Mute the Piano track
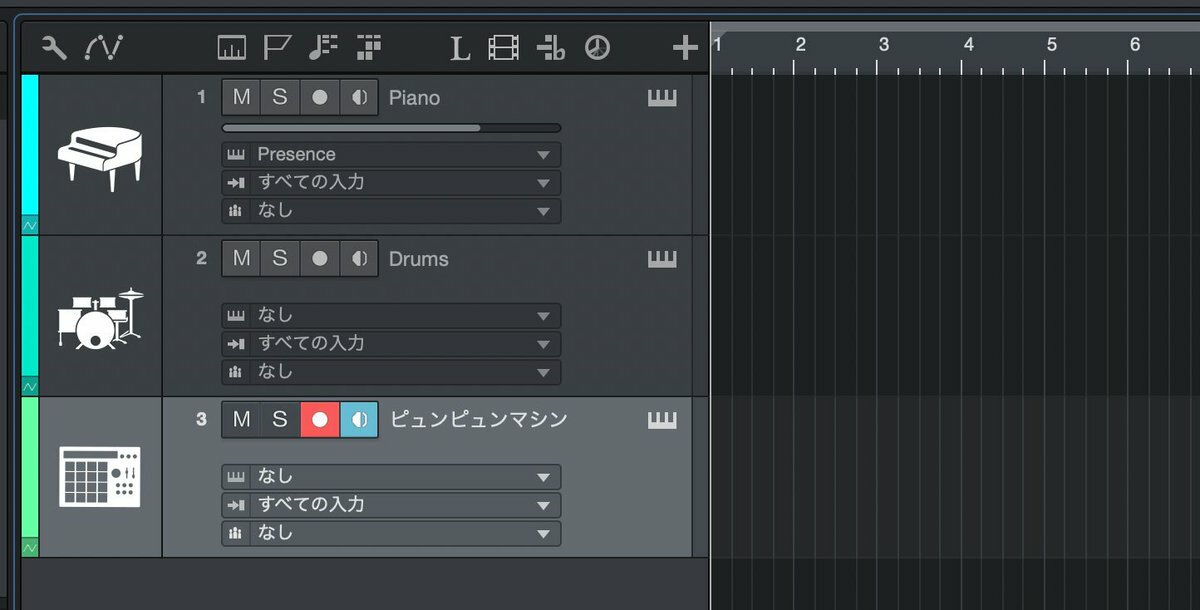1200x610 pixels. coord(241,97)
